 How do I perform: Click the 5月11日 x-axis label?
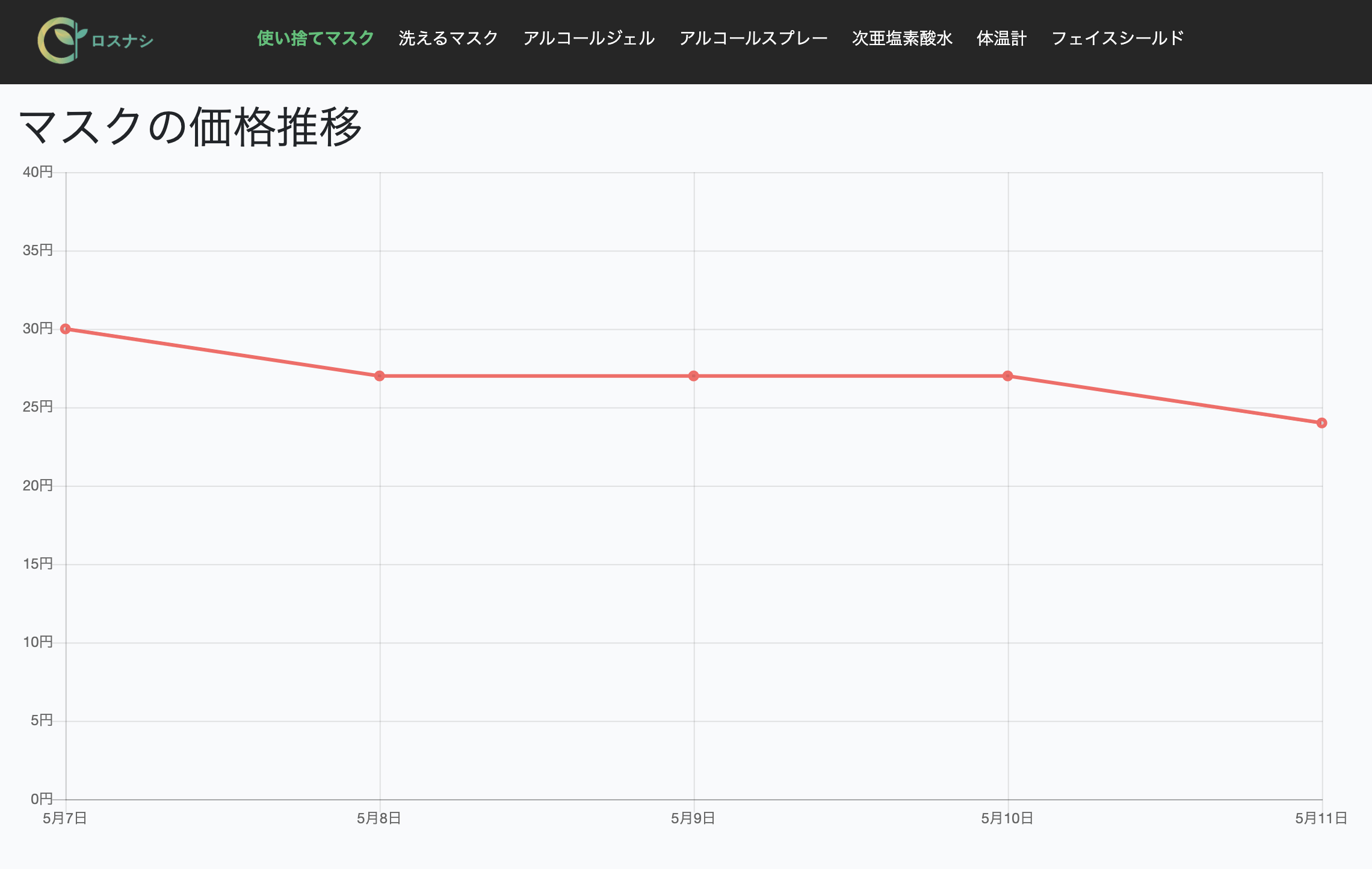1321,818
